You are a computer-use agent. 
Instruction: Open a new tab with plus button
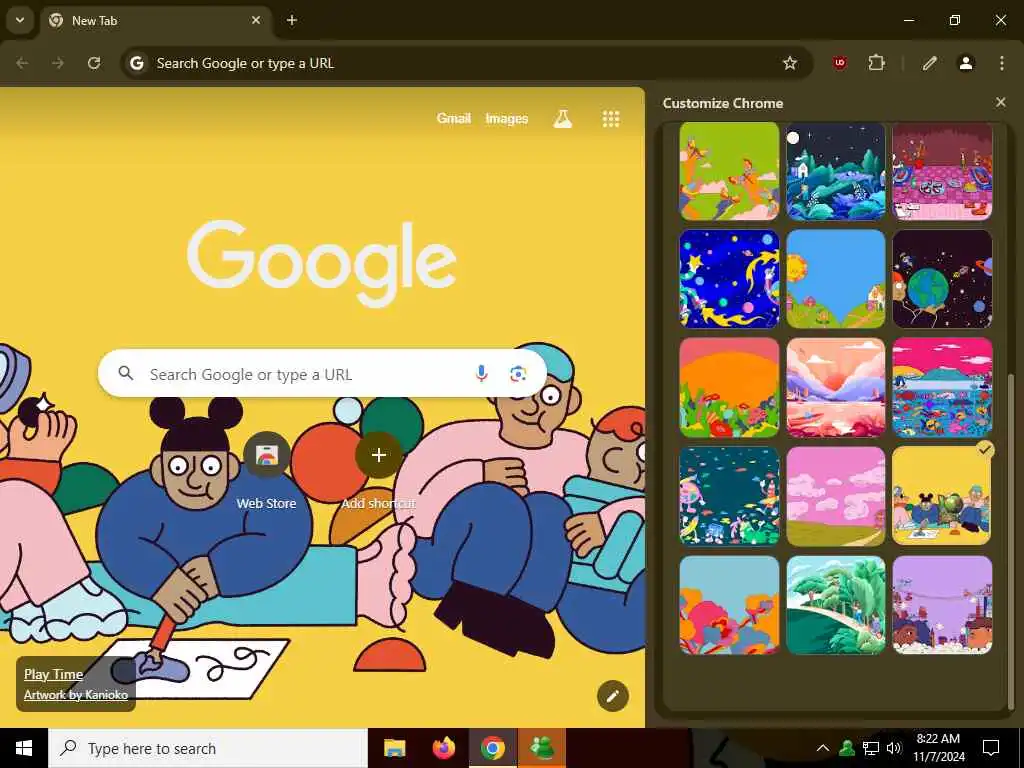[292, 20]
